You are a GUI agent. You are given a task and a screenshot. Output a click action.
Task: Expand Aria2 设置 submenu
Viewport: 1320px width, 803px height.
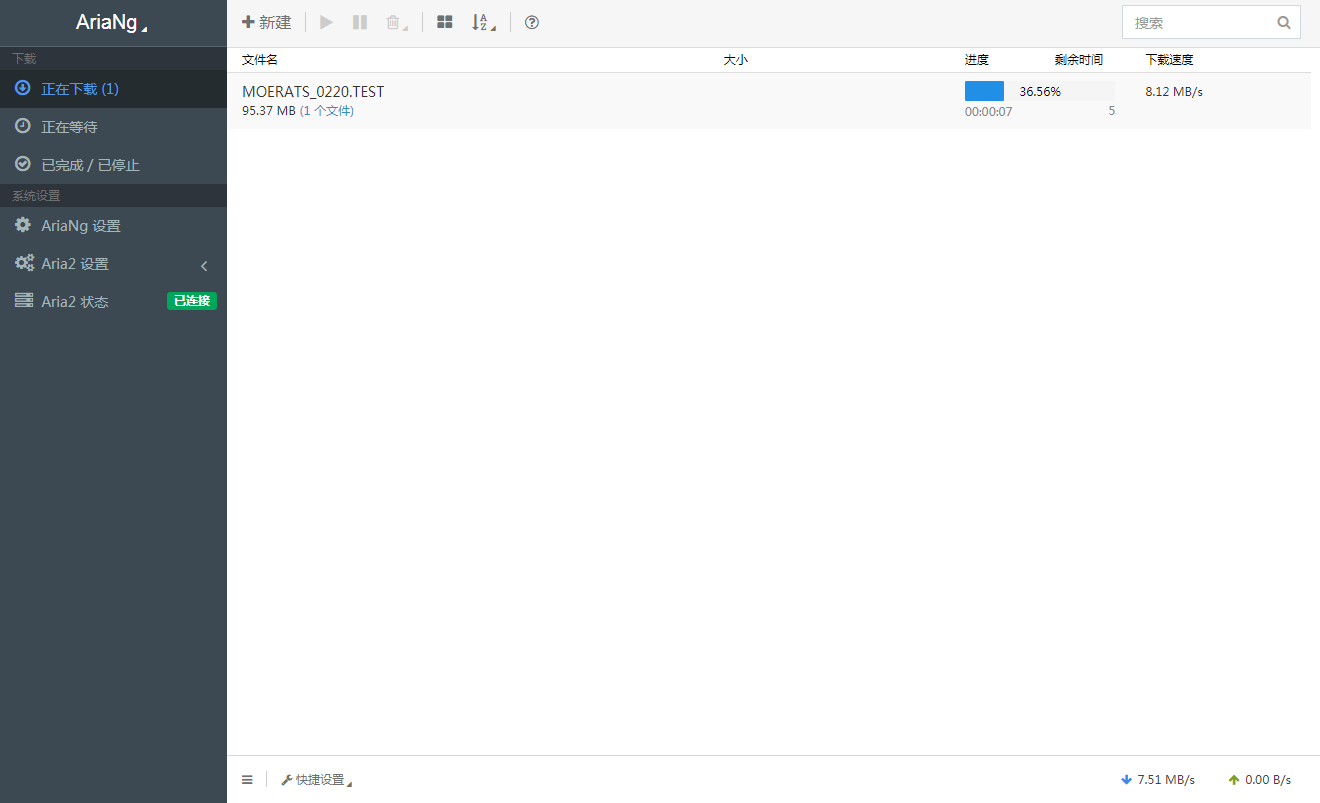coord(113,264)
